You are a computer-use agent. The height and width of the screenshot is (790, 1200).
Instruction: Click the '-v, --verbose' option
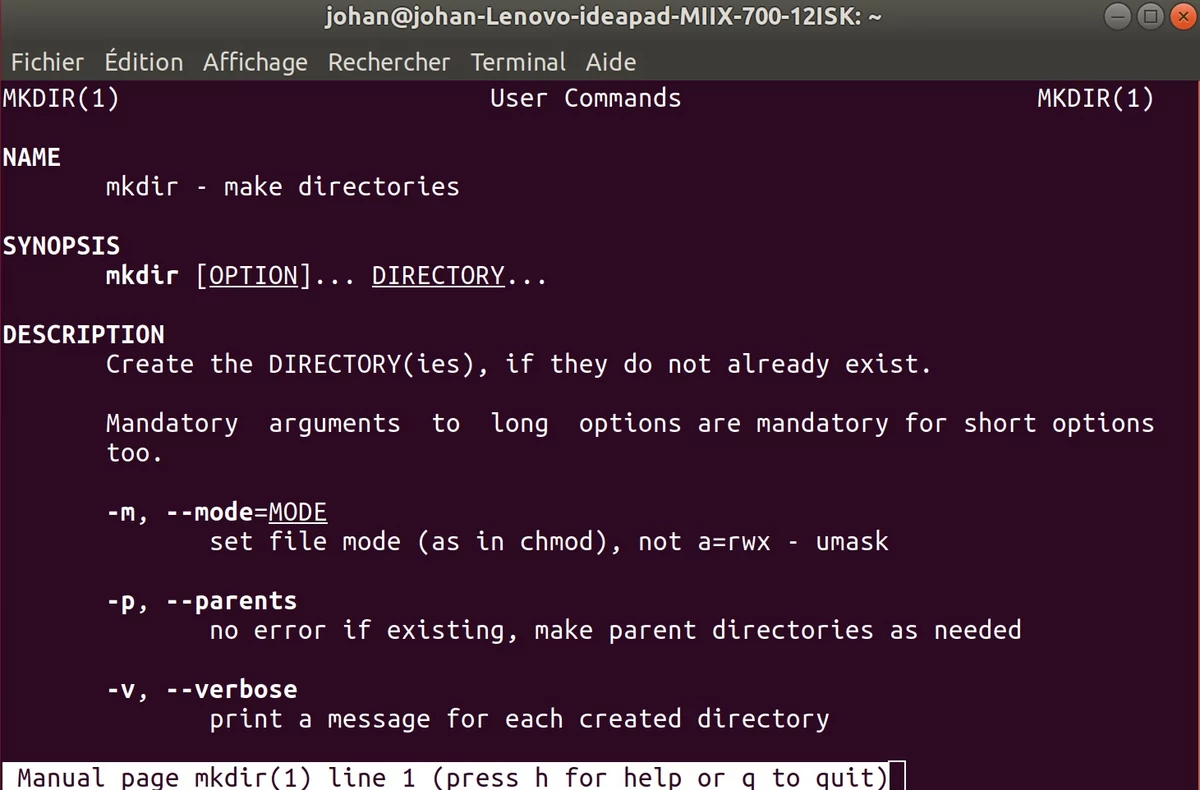202,690
